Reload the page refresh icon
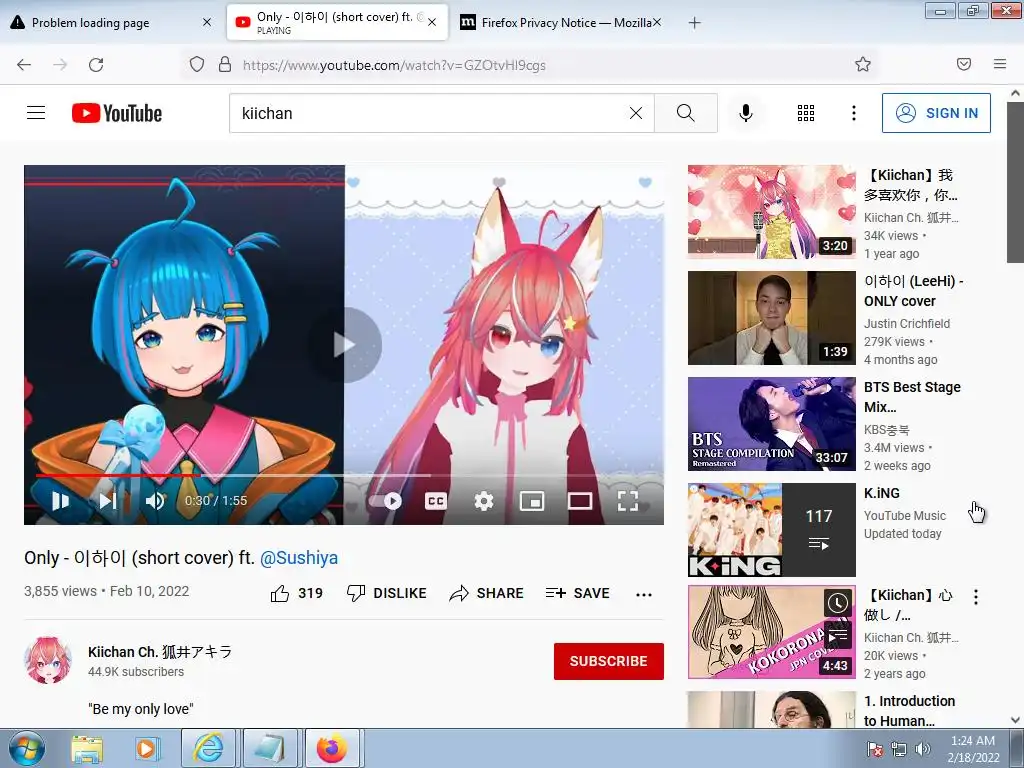The height and width of the screenshot is (768, 1024). click(x=96, y=65)
